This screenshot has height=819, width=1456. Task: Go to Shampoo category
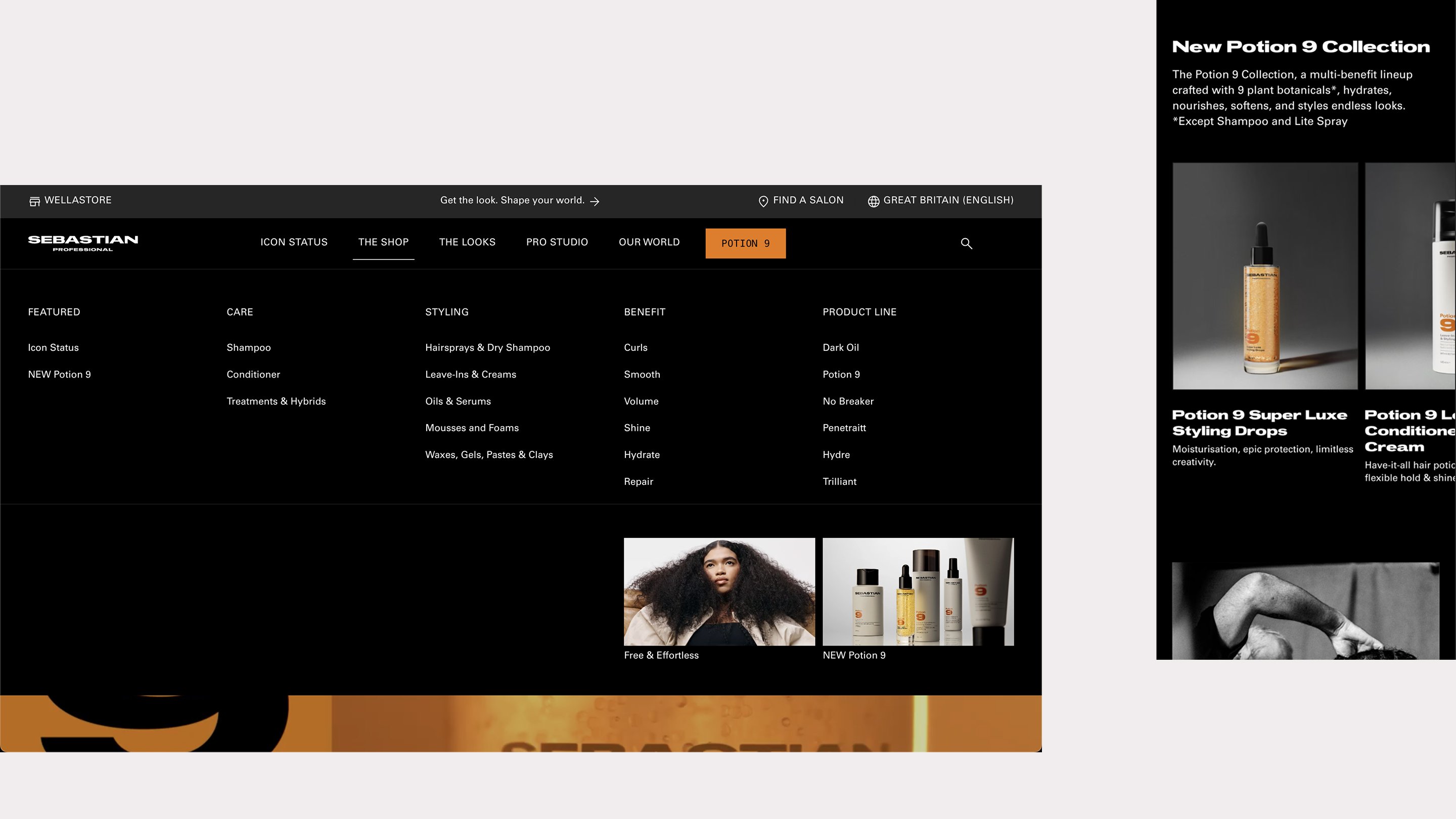249,348
